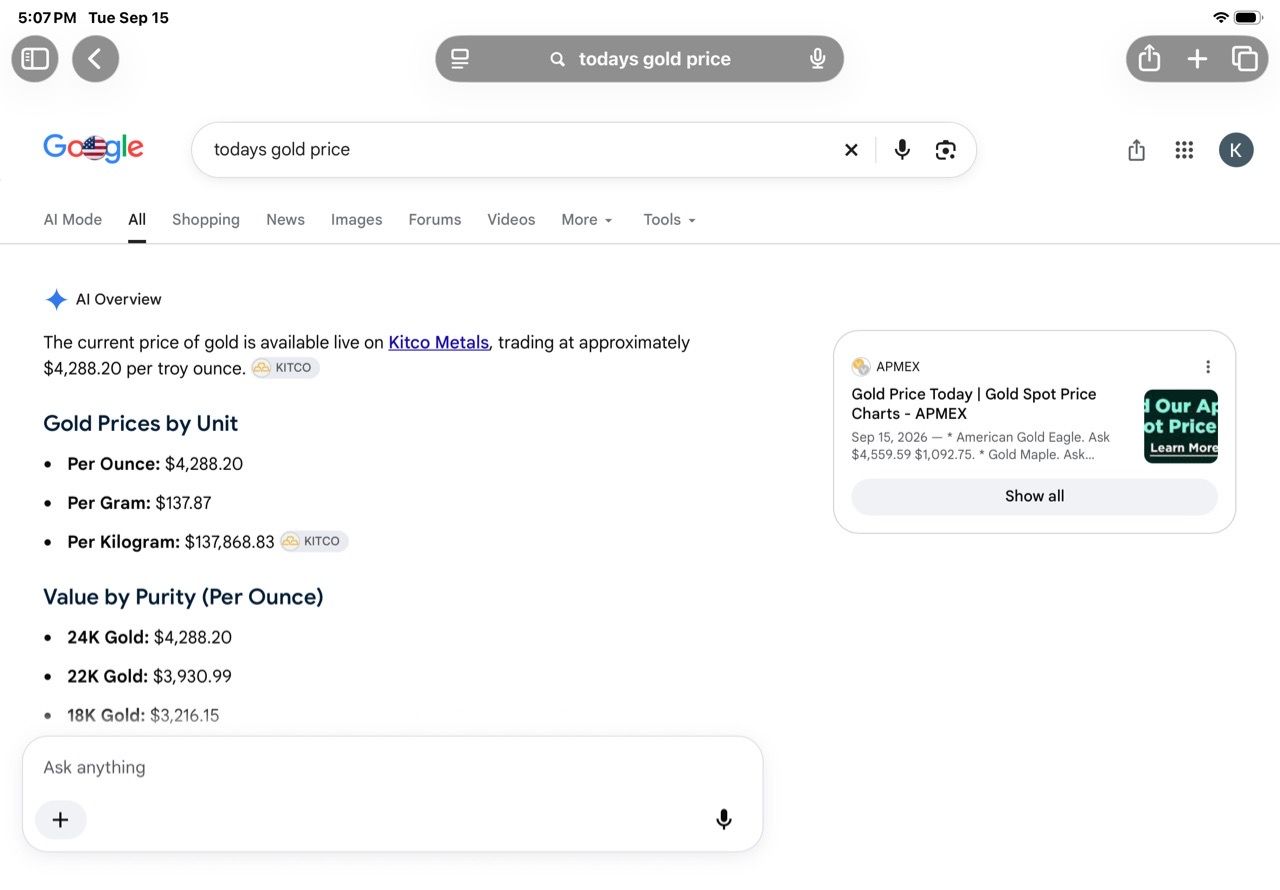Expand the Tools dropdown
Viewport: 1280px width, 890px height.
669,220
